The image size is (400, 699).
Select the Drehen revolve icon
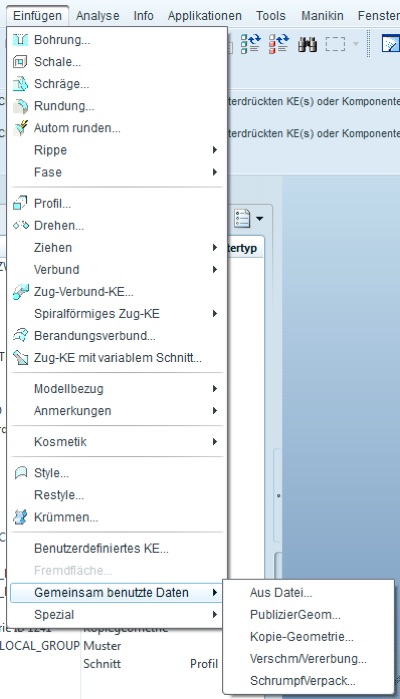(21, 225)
